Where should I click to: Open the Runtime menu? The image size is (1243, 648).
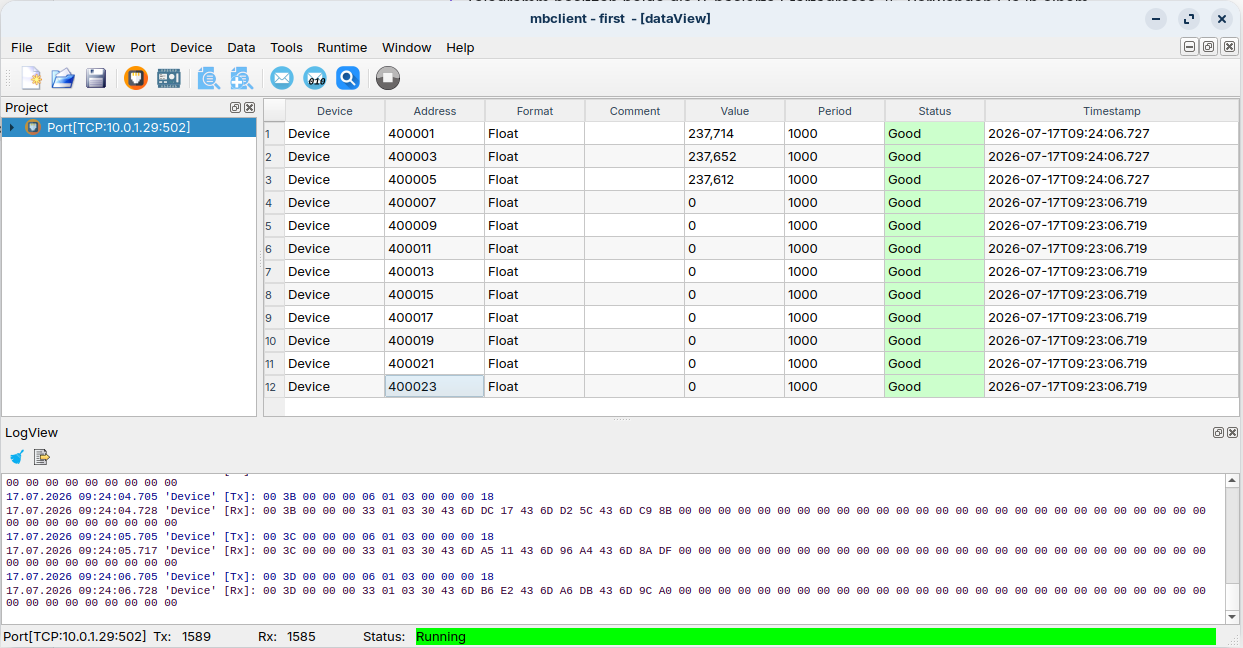(x=342, y=47)
